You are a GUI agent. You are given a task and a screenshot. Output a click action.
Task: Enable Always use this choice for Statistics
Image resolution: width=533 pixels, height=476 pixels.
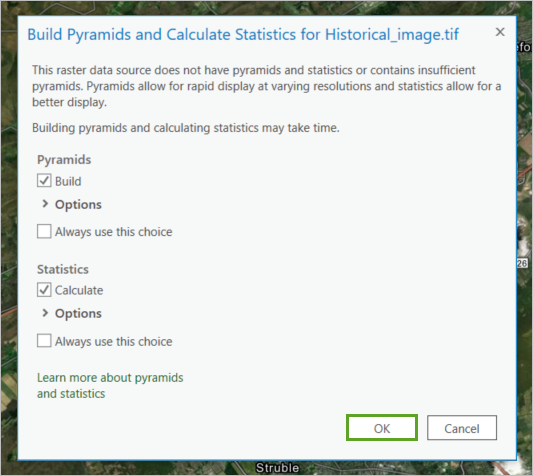point(44,341)
